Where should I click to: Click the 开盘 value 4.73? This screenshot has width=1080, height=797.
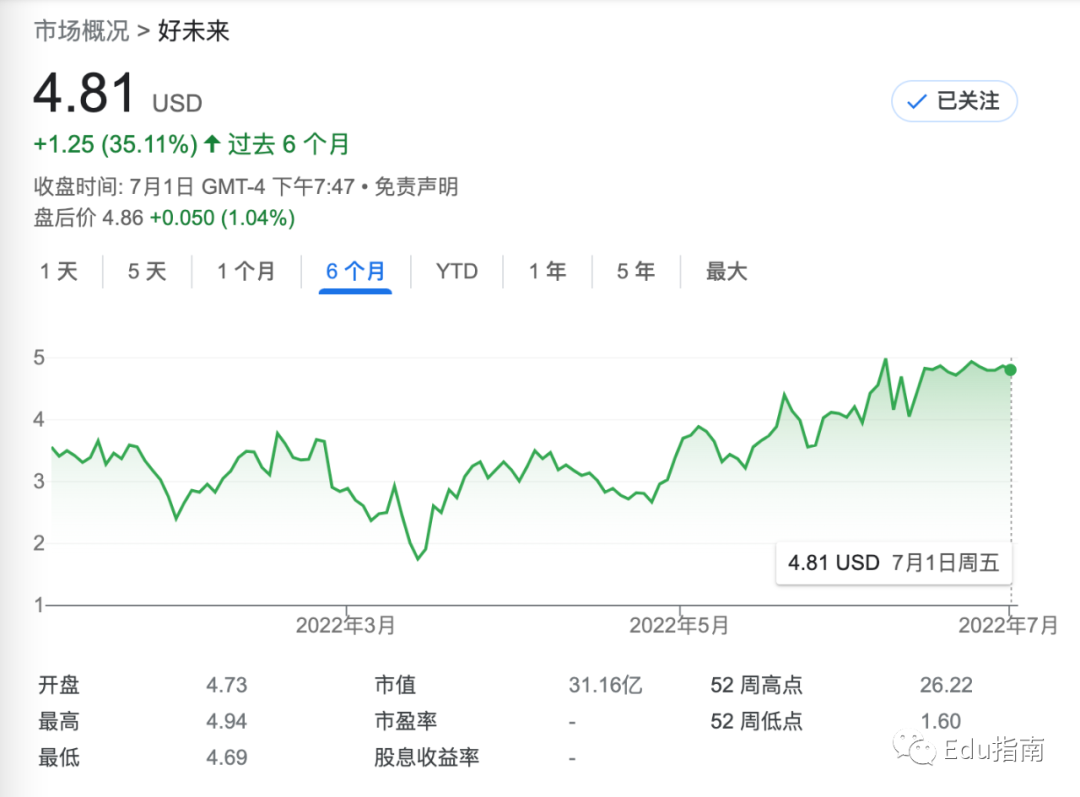(x=227, y=685)
